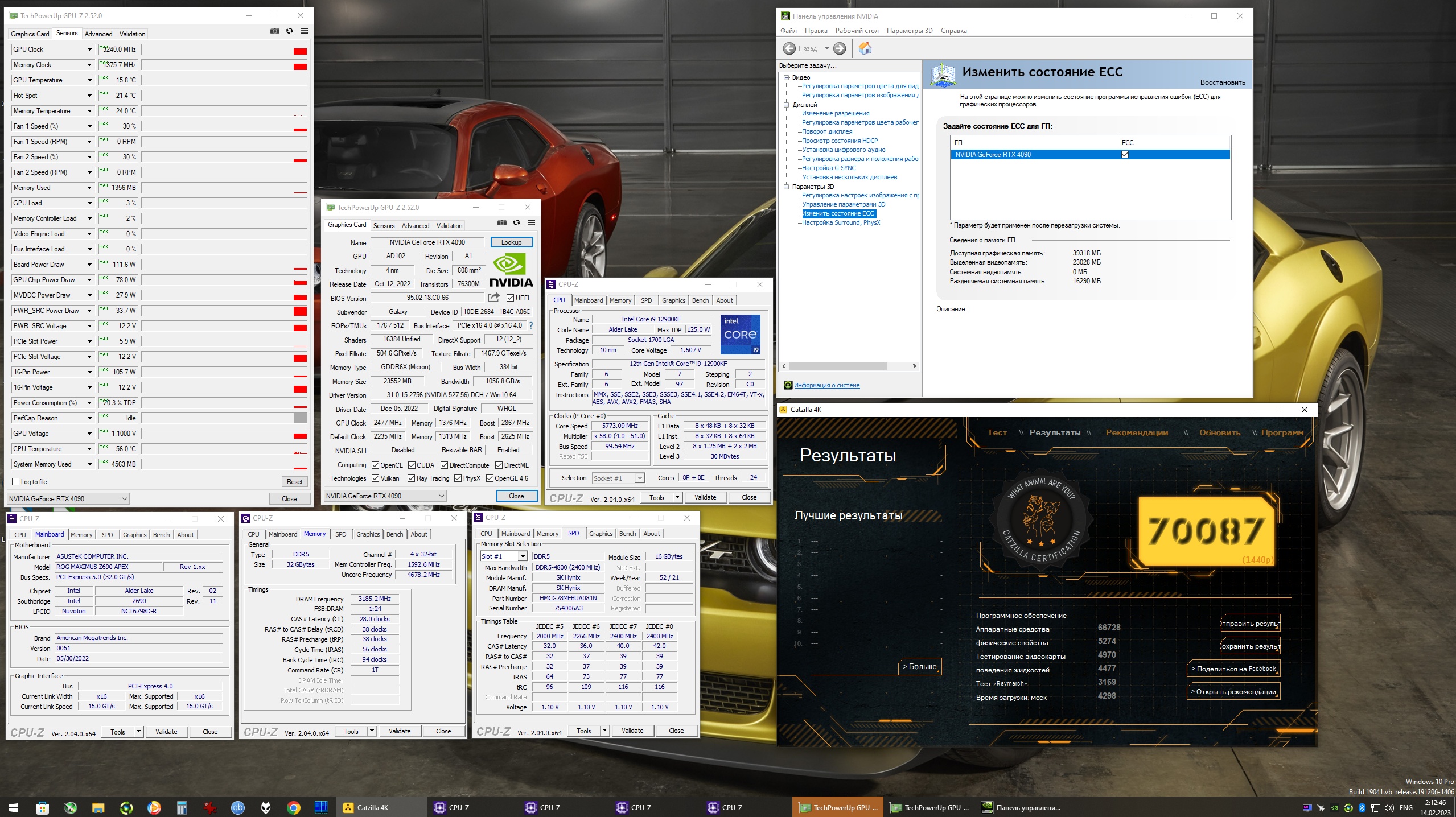This screenshot has height=817, width=1456.
Task: Click Lookup button in GPU-Z
Action: (511, 242)
